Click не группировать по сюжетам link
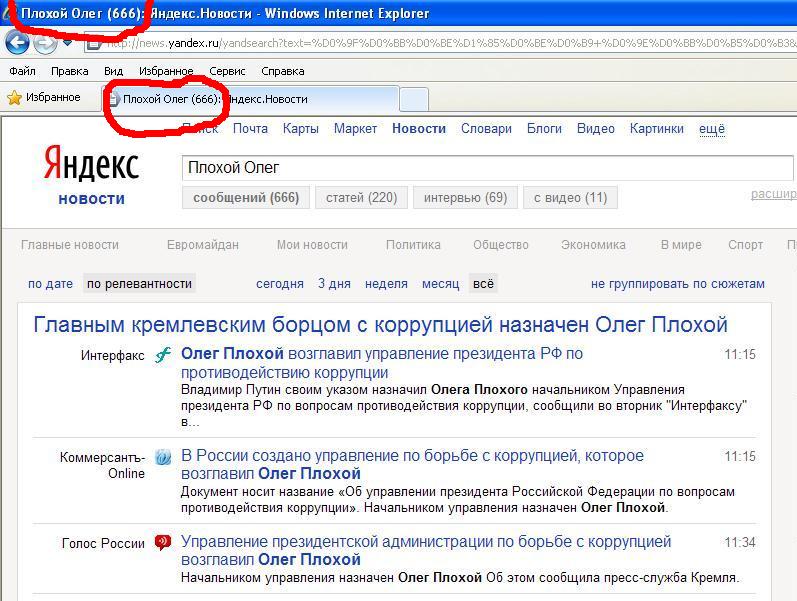This screenshot has width=797, height=601. click(x=678, y=284)
